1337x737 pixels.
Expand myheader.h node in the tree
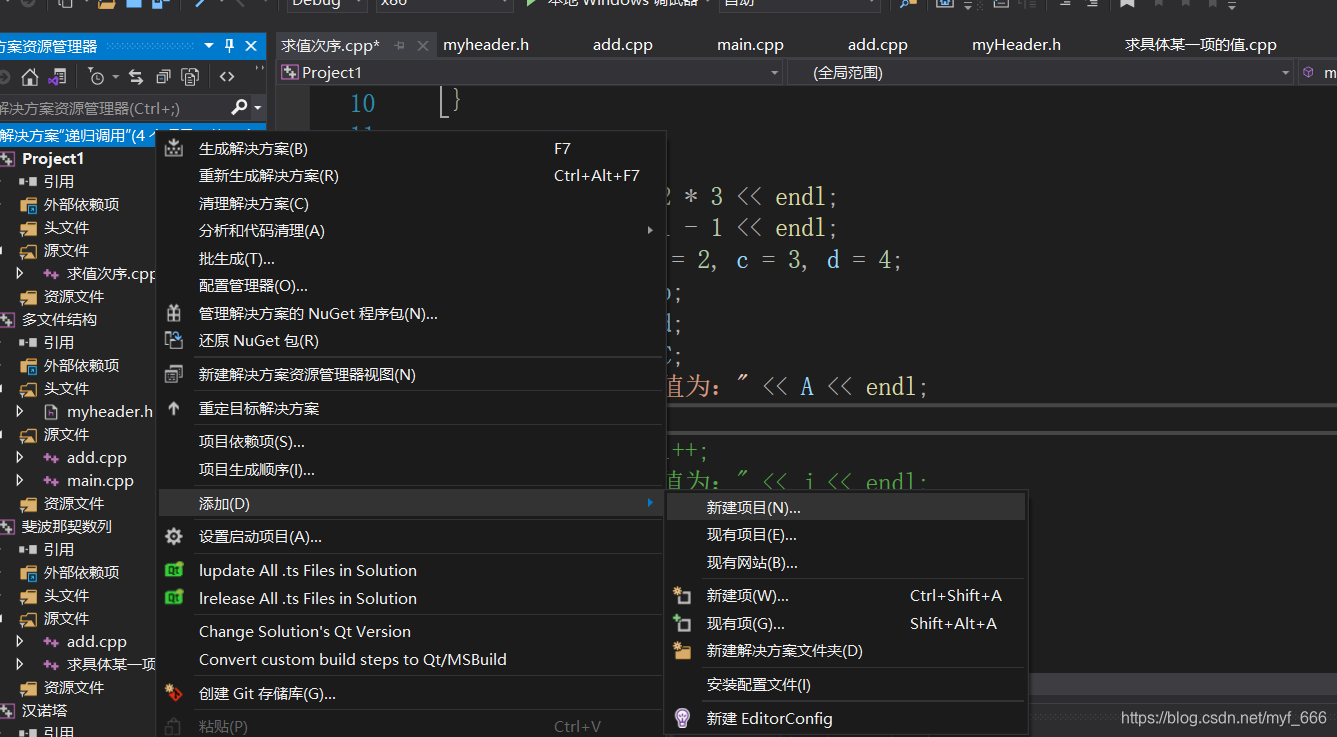(x=19, y=411)
